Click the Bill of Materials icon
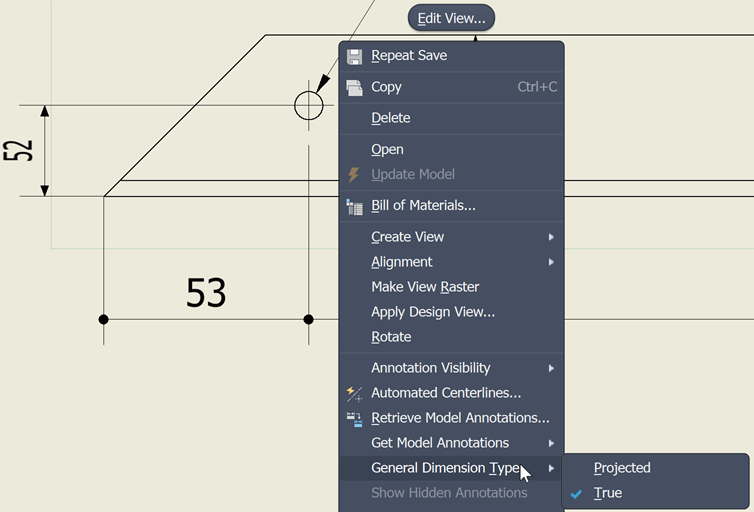The width and height of the screenshot is (754, 512). 354,207
